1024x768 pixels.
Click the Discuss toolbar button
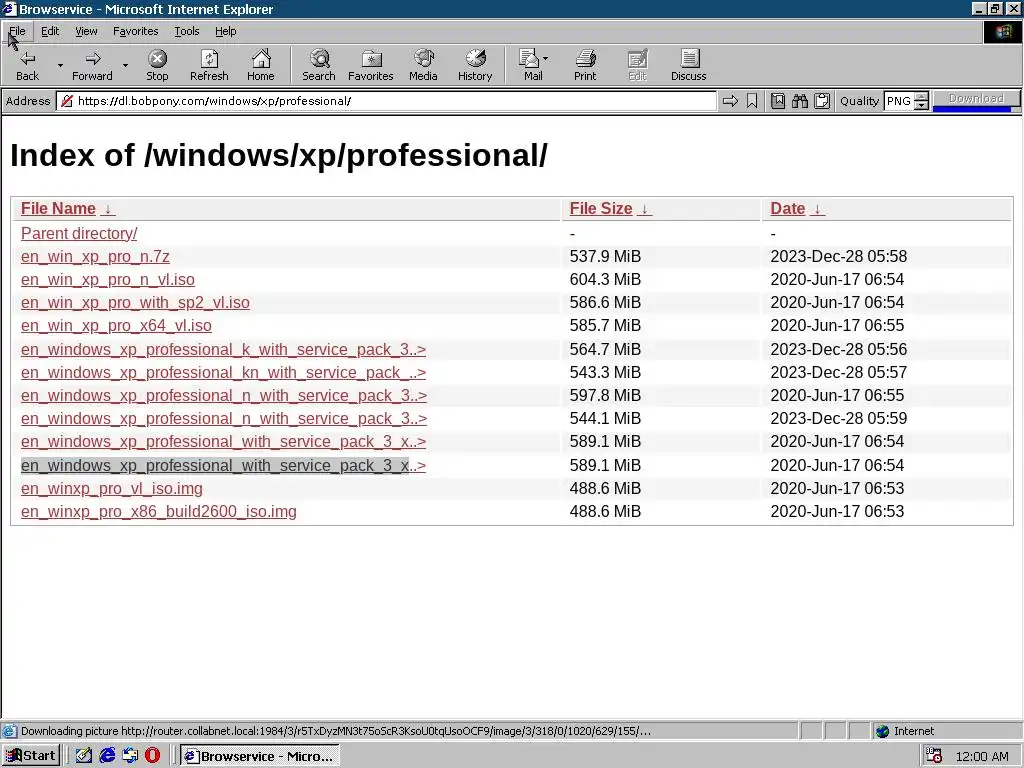[688, 65]
